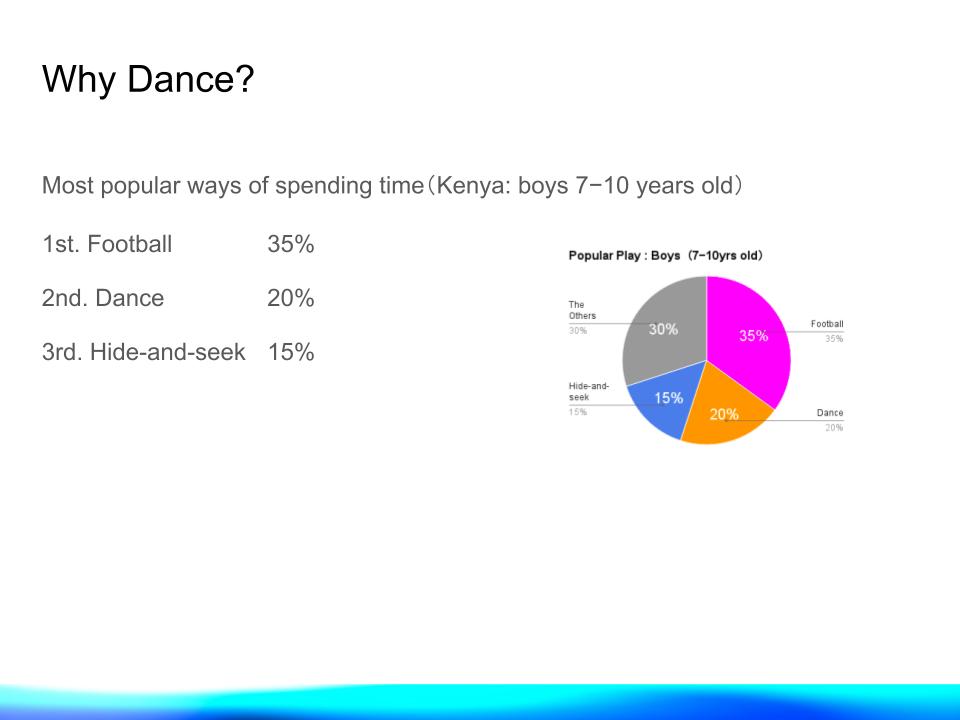This screenshot has width=960, height=720.
Task: Click small gray 35% under Football callout label
Action: [834, 339]
